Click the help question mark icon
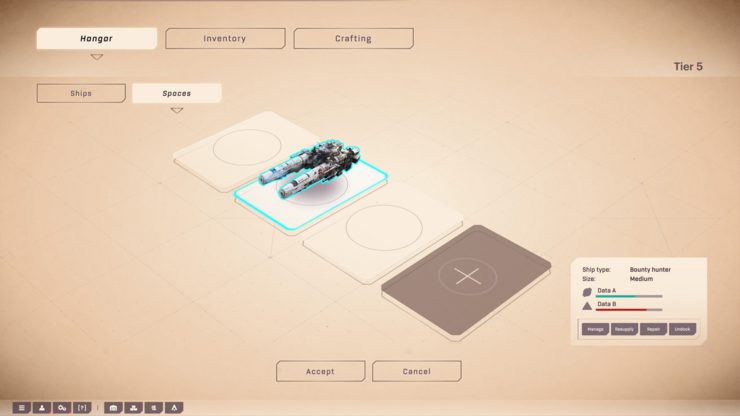The height and width of the screenshot is (416, 740). click(x=82, y=408)
